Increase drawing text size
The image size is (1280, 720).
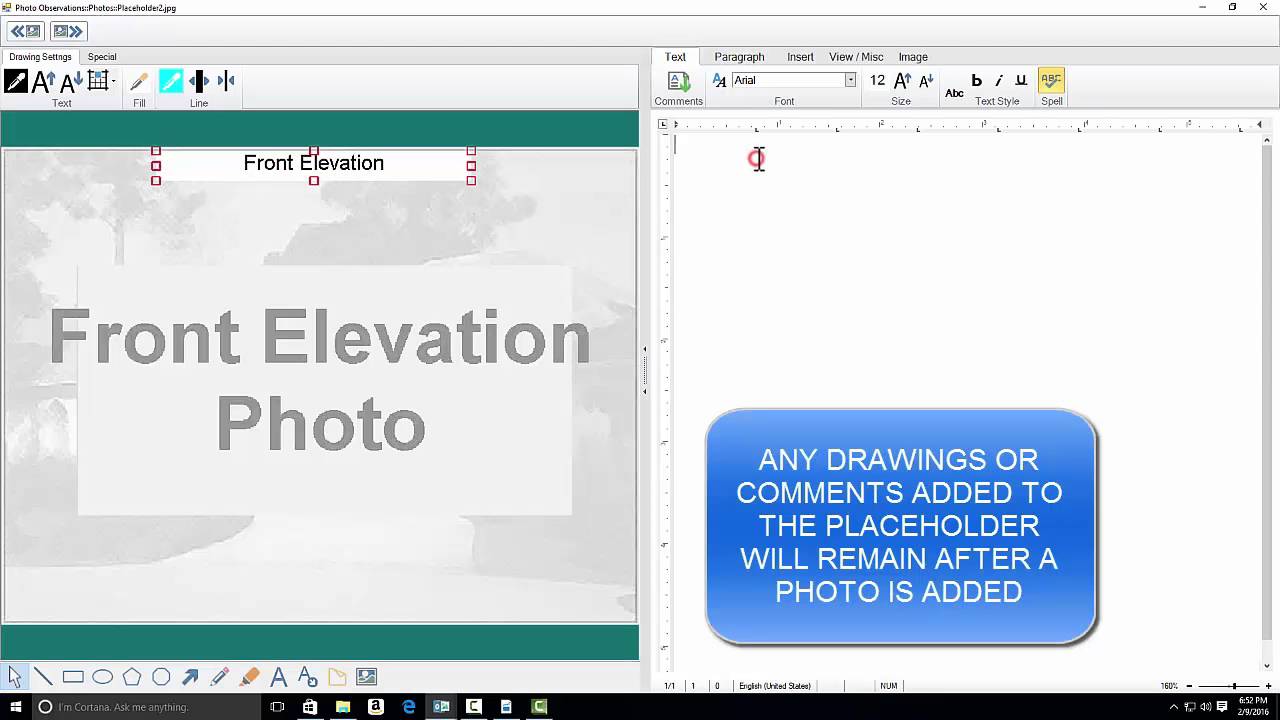click(x=43, y=82)
